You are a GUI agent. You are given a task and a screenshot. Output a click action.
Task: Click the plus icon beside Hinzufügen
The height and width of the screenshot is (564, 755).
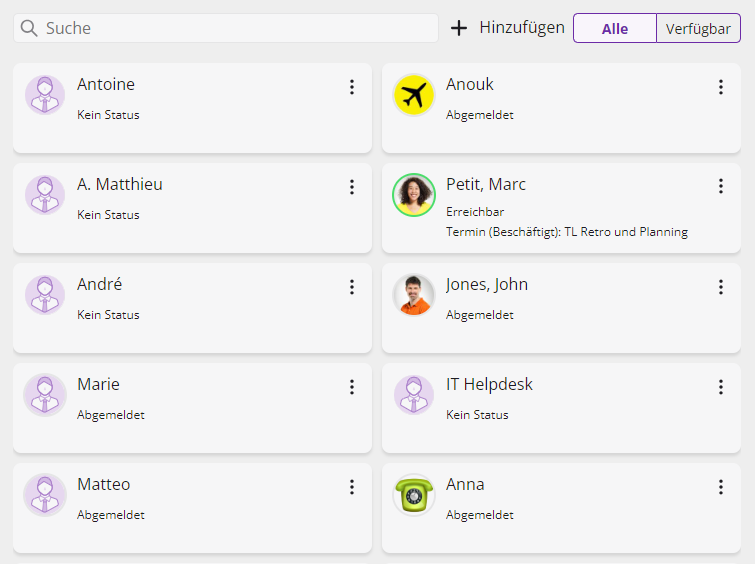pyautogui.click(x=459, y=28)
